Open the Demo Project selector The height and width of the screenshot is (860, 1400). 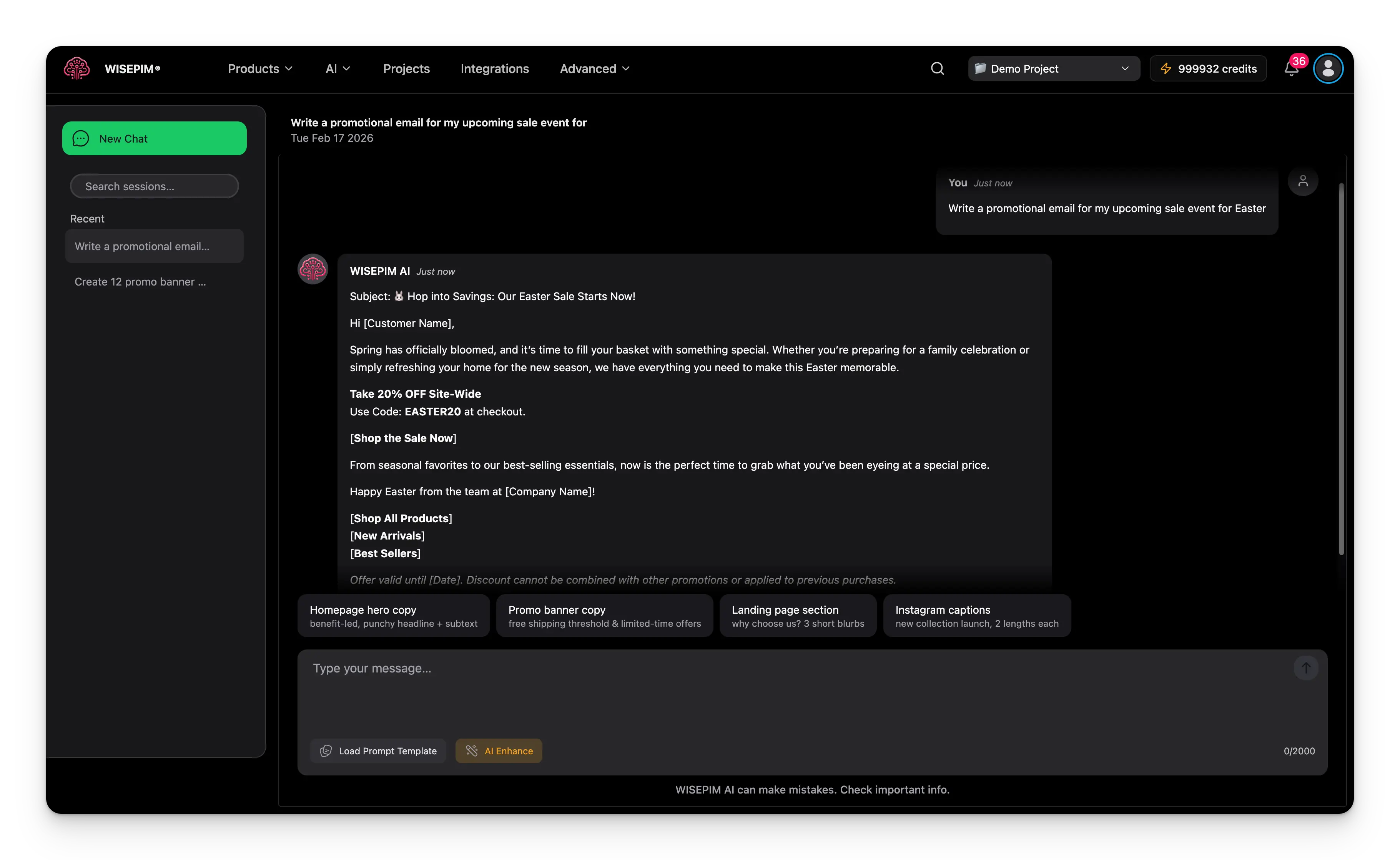coord(1053,68)
